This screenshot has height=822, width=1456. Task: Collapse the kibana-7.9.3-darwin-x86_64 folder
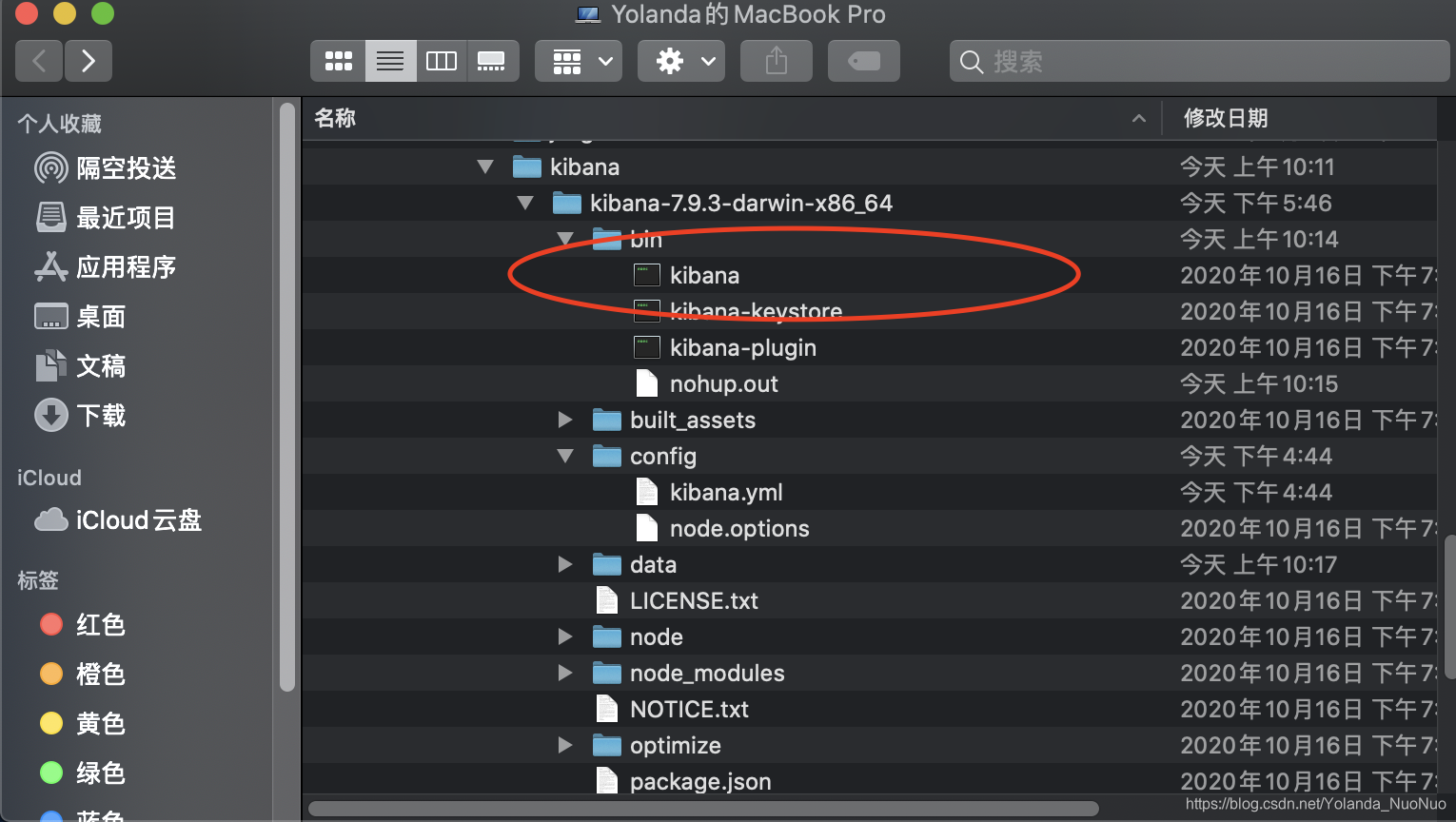[x=525, y=204]
